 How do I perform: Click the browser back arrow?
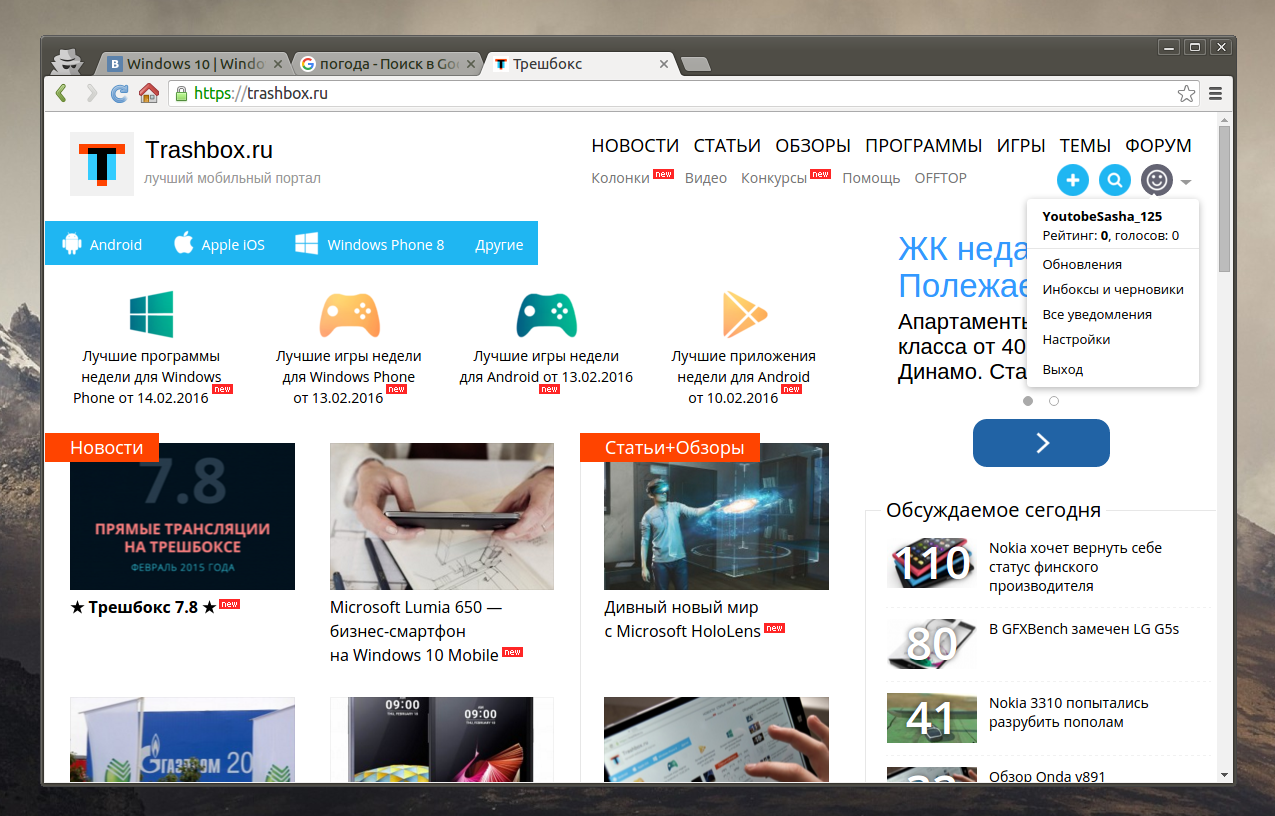[x=61, y=94]
